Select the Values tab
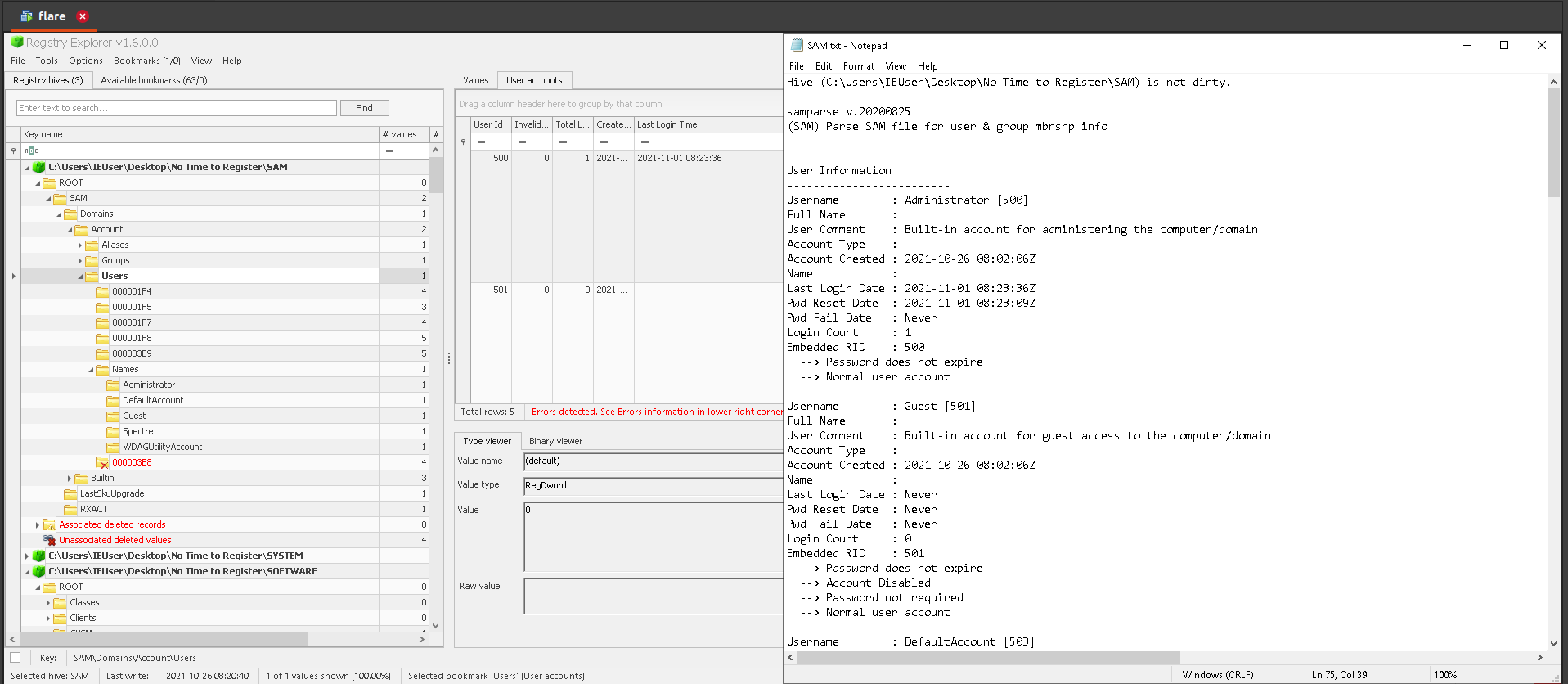 click(475, 80)
